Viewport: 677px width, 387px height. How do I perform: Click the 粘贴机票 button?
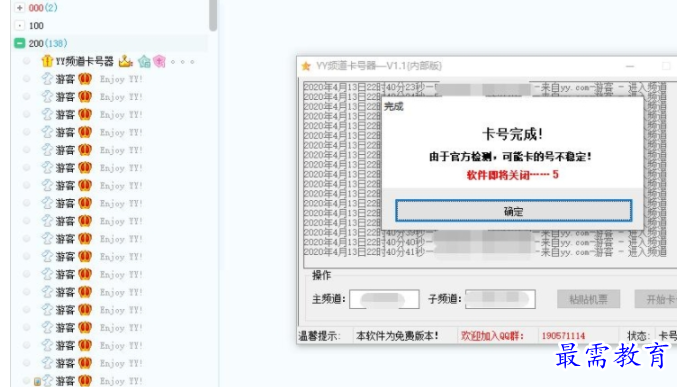pyautogui.click(x=588, y=299)
